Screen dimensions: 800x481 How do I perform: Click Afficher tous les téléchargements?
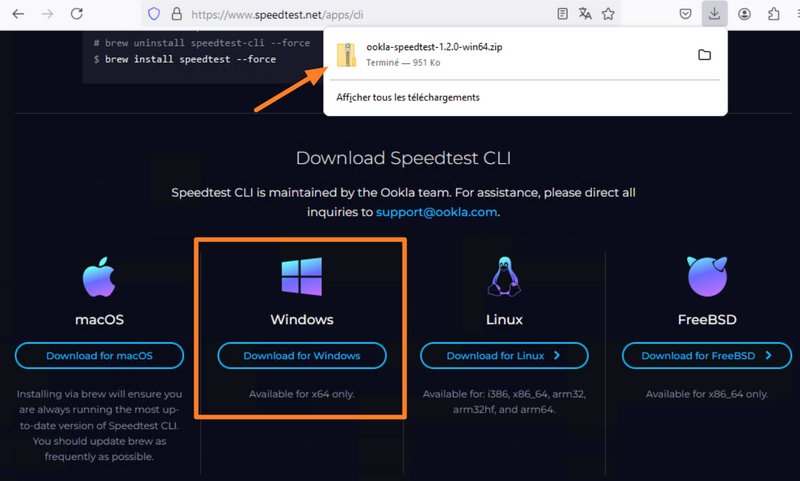408,97
